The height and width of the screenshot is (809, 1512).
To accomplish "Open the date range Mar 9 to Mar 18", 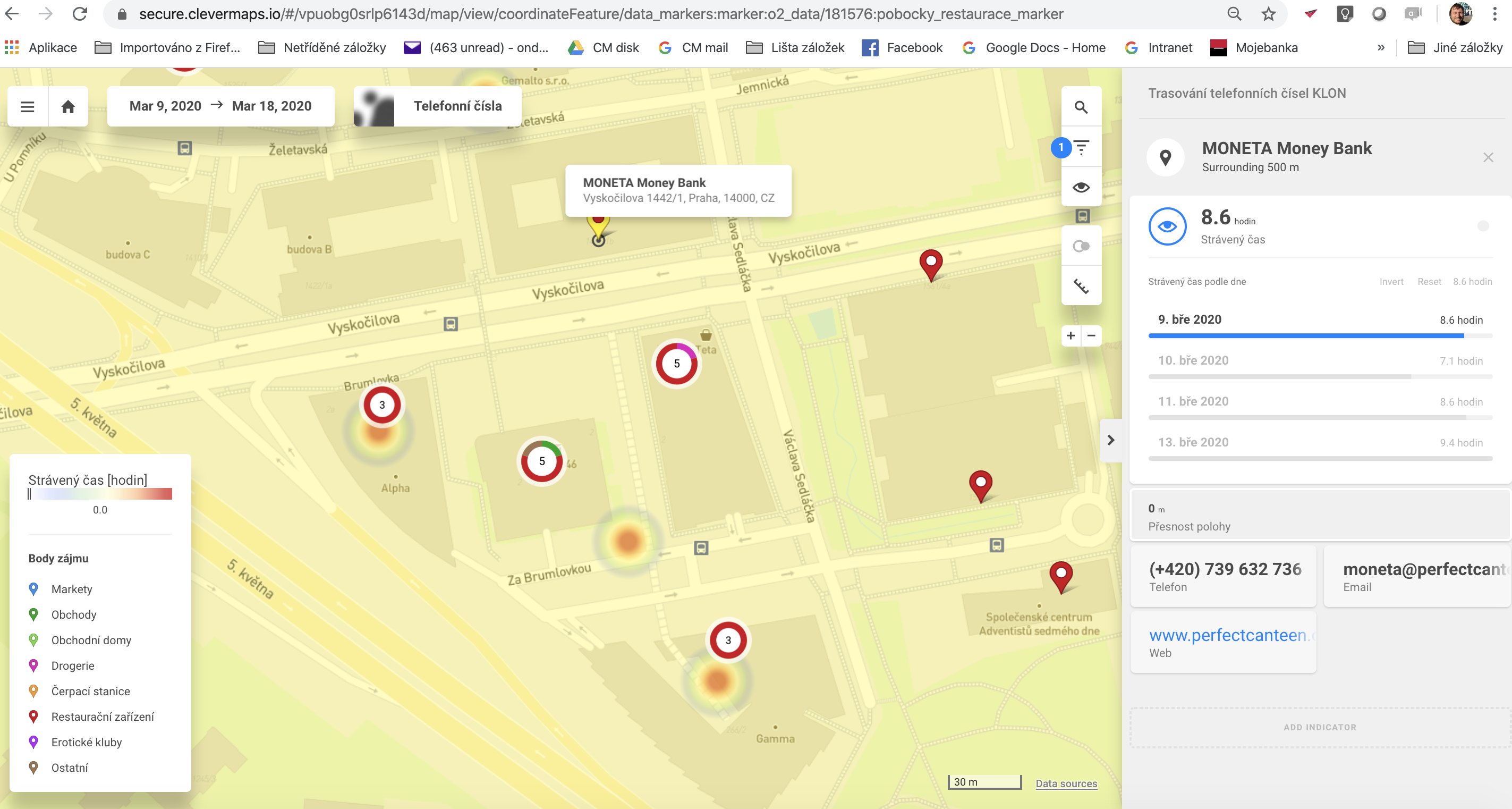I will (220, 106).
